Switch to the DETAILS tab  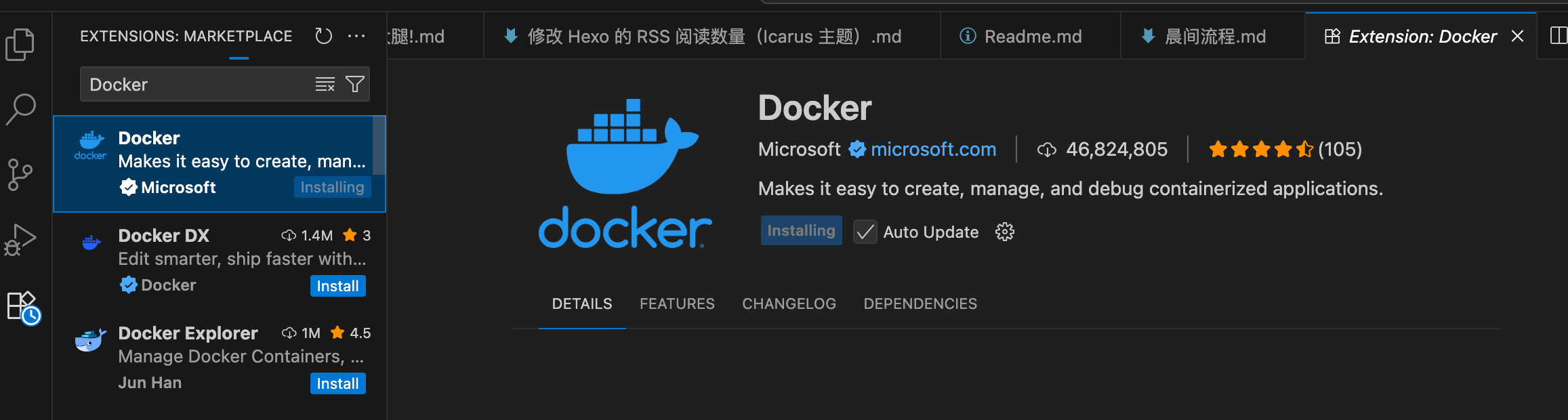pyautogui.click(x=582, y=303)
